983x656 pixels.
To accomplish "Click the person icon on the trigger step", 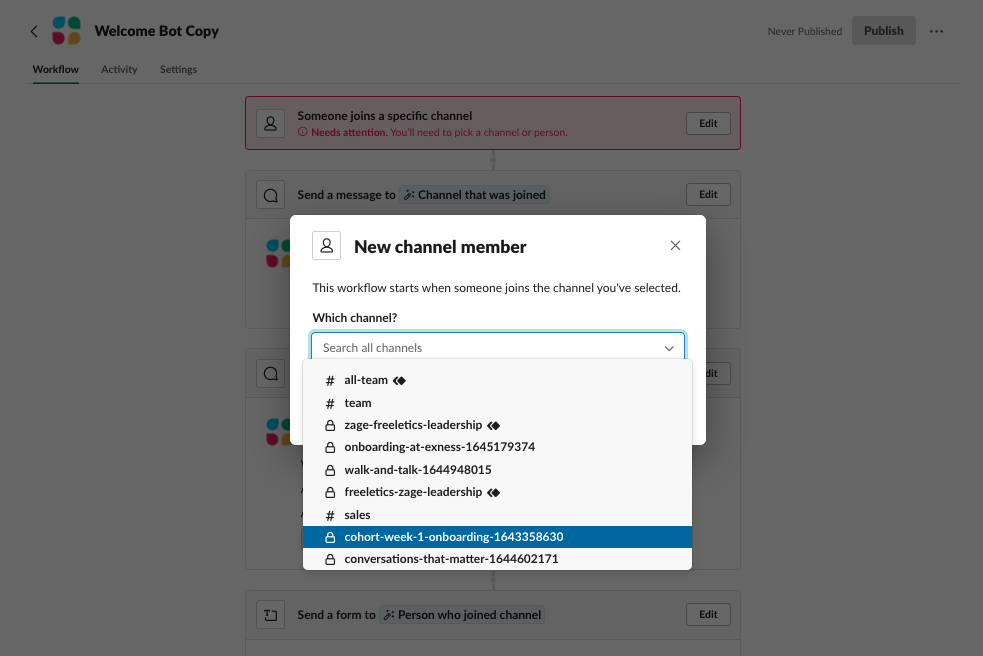I will tap(269, 122).
